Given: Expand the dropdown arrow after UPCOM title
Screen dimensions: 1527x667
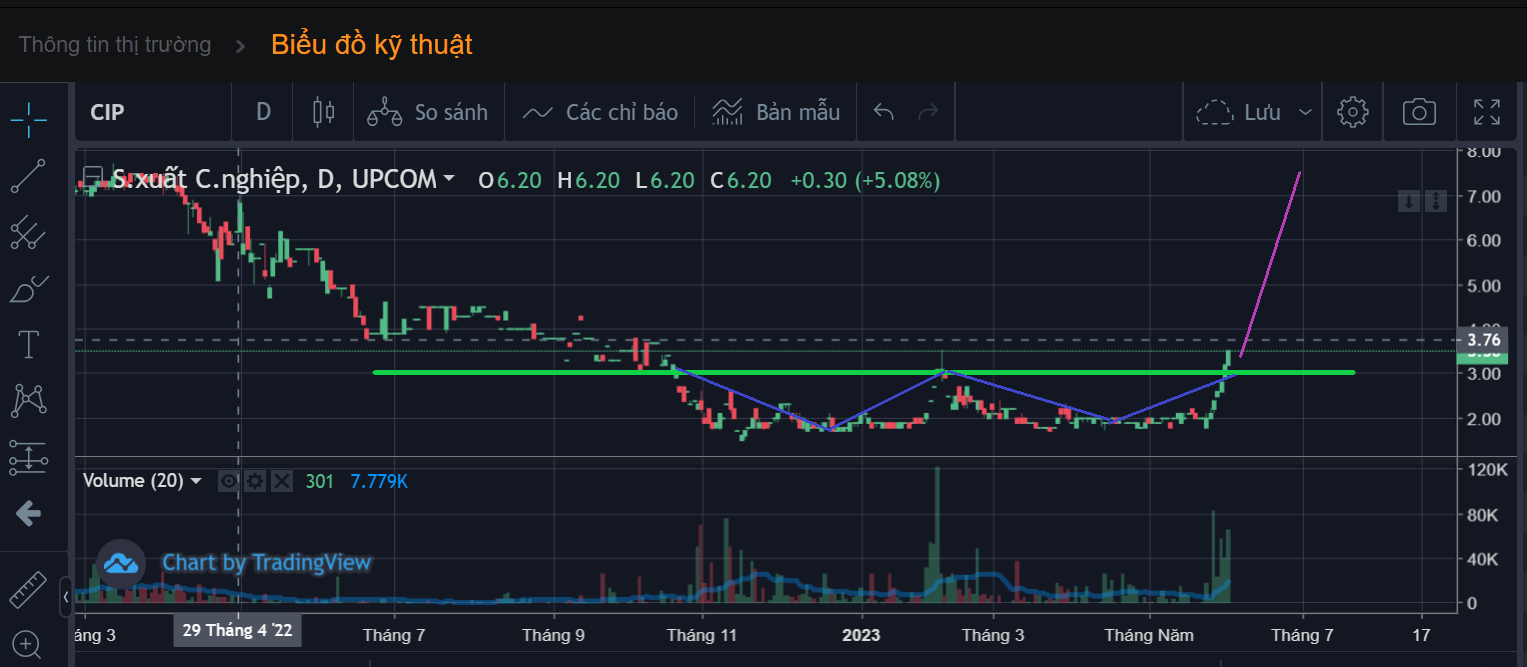Looking at the screenshot, I should coord(449,179).
